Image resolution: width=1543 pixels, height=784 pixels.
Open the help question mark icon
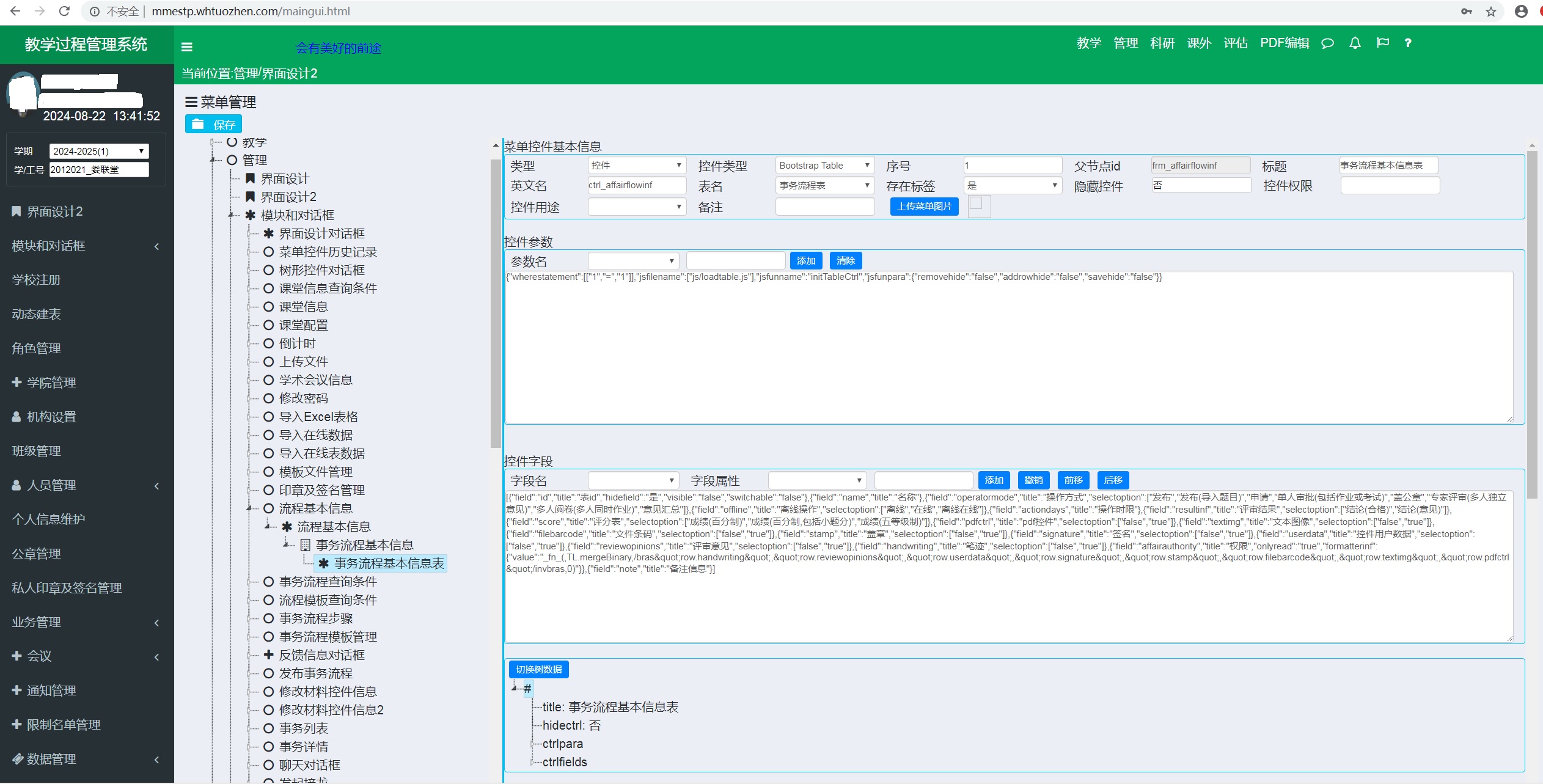(1408, 43)
